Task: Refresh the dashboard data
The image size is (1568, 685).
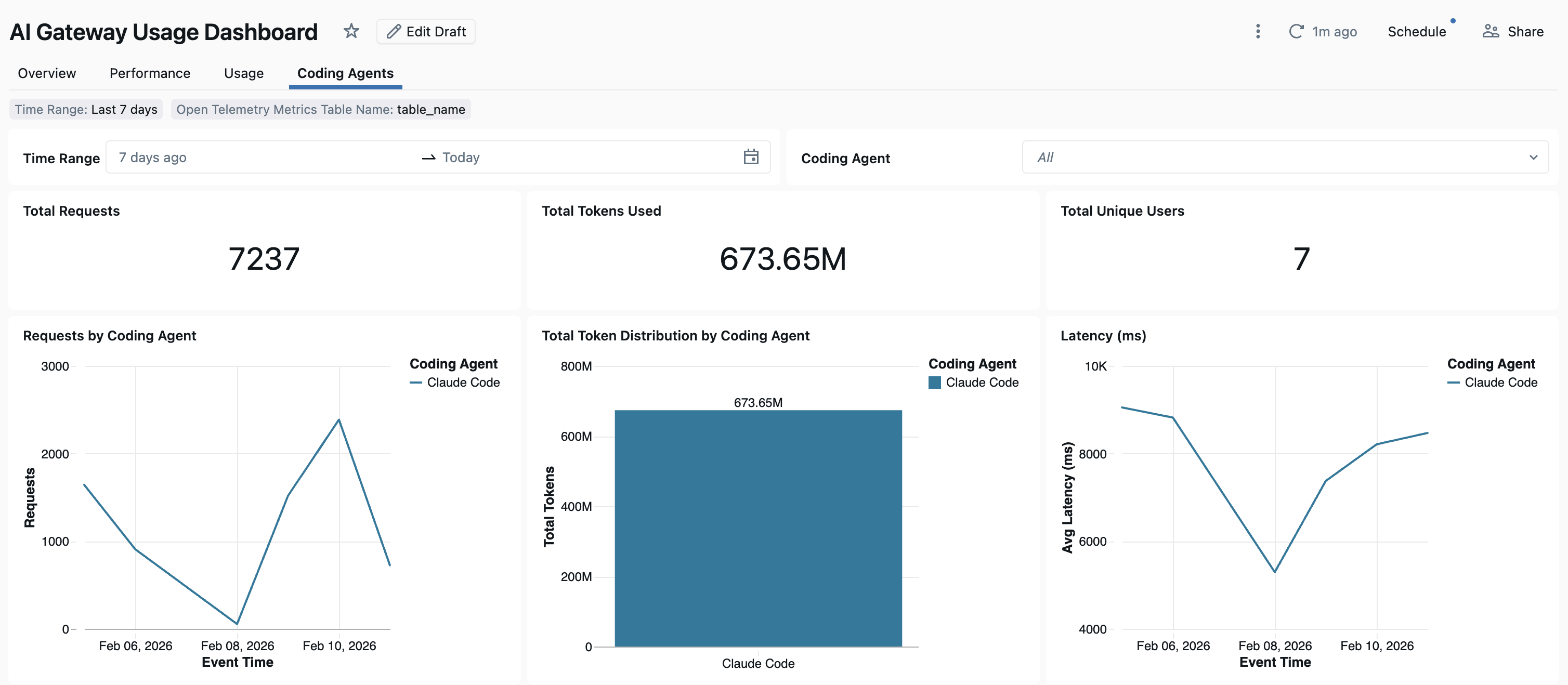Action: tap(1297, 31)
